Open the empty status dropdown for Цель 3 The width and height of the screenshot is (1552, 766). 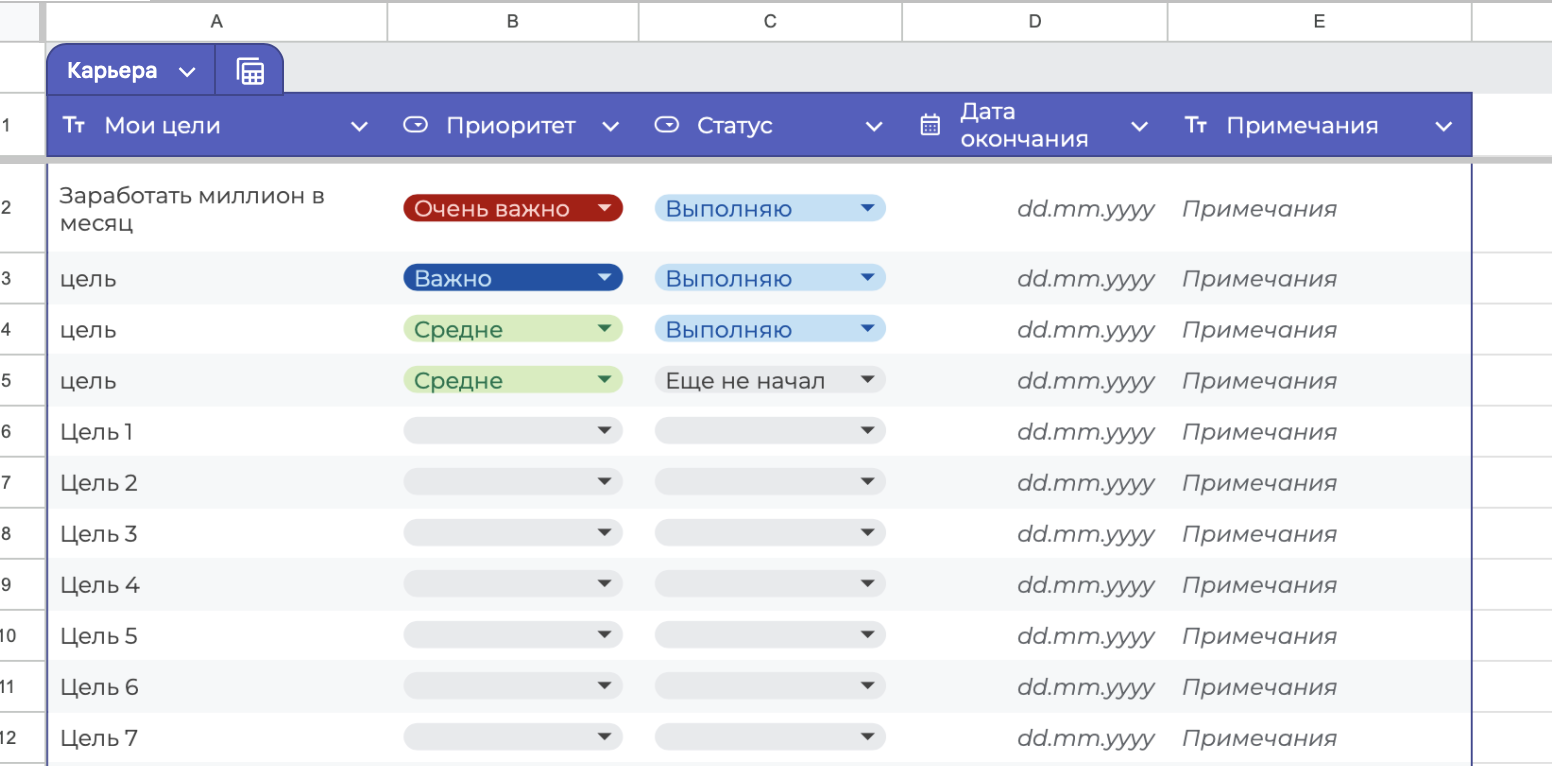point(770,533)
